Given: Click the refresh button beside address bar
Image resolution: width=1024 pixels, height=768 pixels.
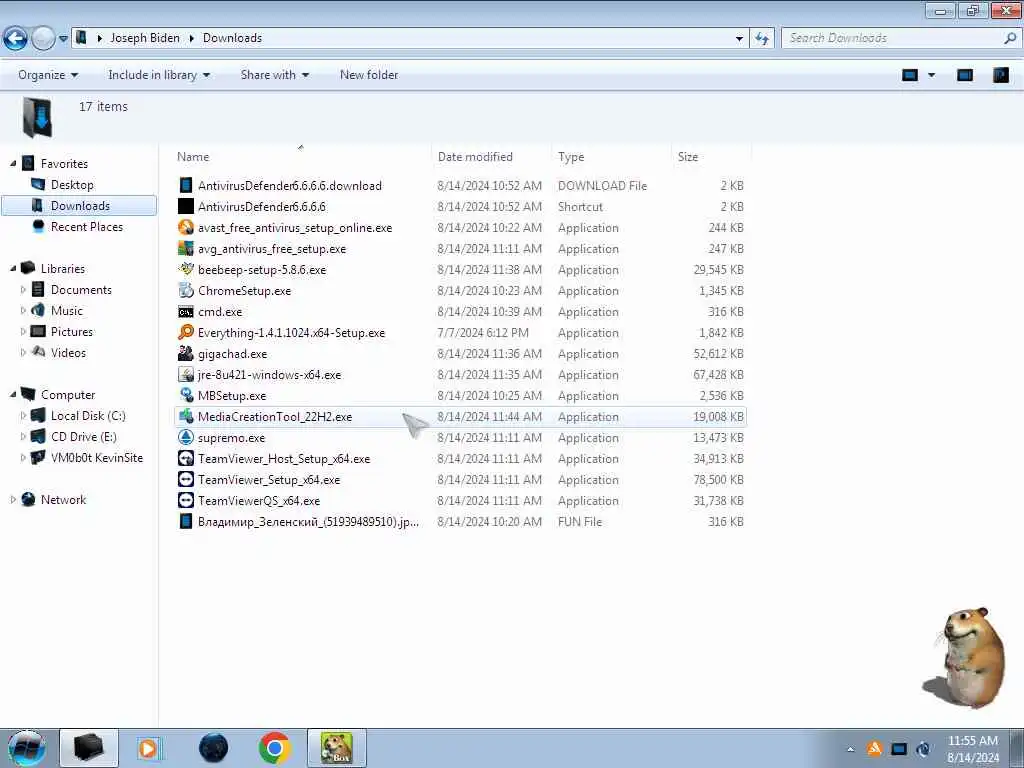Looking at the screenshot, I should (x=761, y=39).
